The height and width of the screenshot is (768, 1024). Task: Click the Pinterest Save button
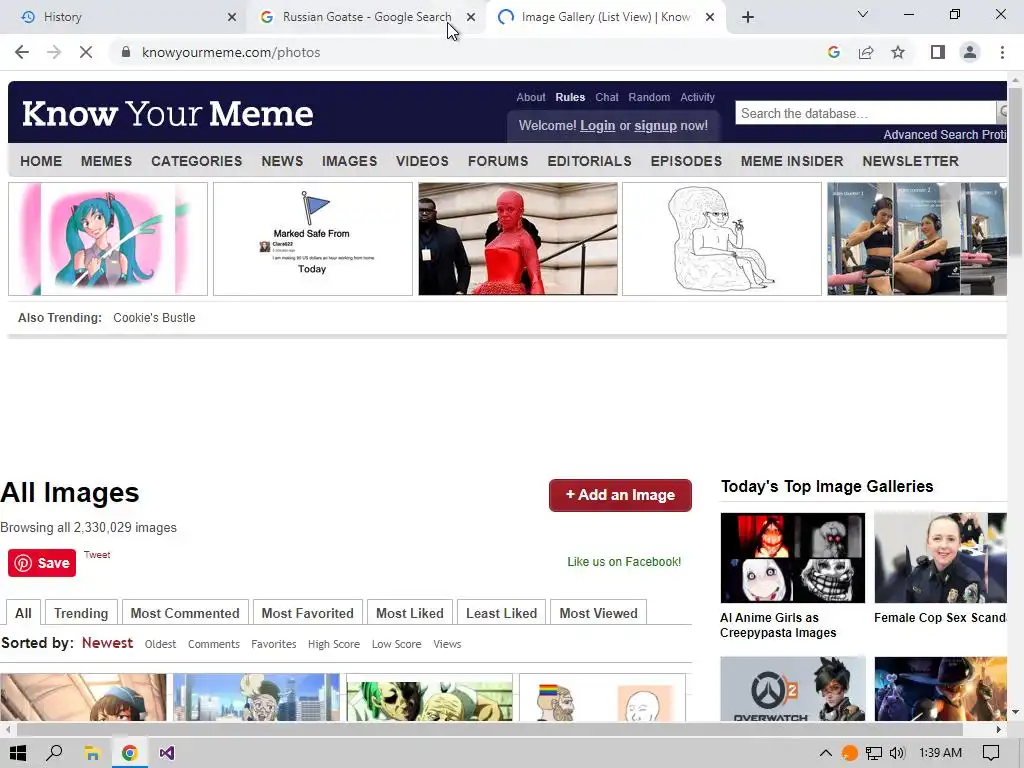pyautogui.click(x=42, y=563)
